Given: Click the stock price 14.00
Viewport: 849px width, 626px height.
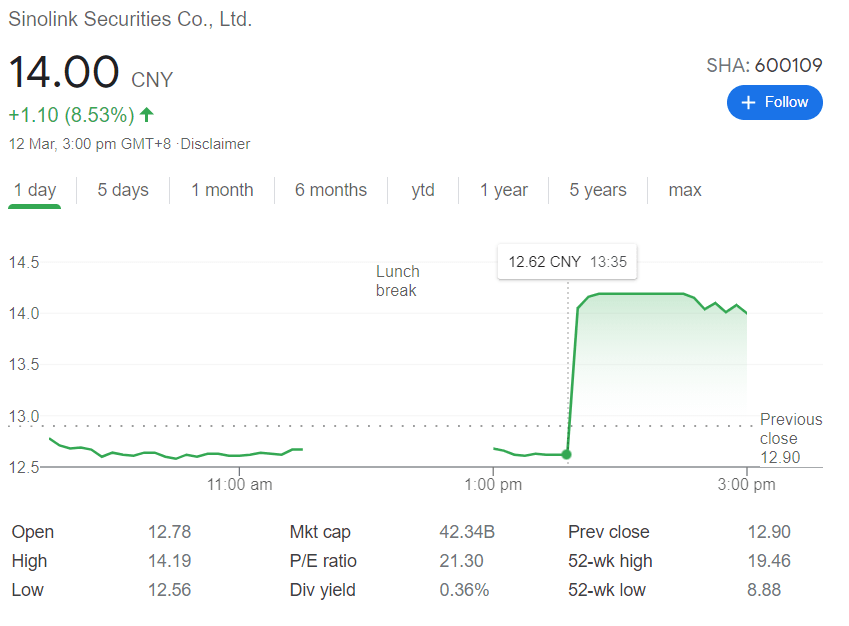Looking at the screenshot, I should pyautogui.click(x=64, y=72).
